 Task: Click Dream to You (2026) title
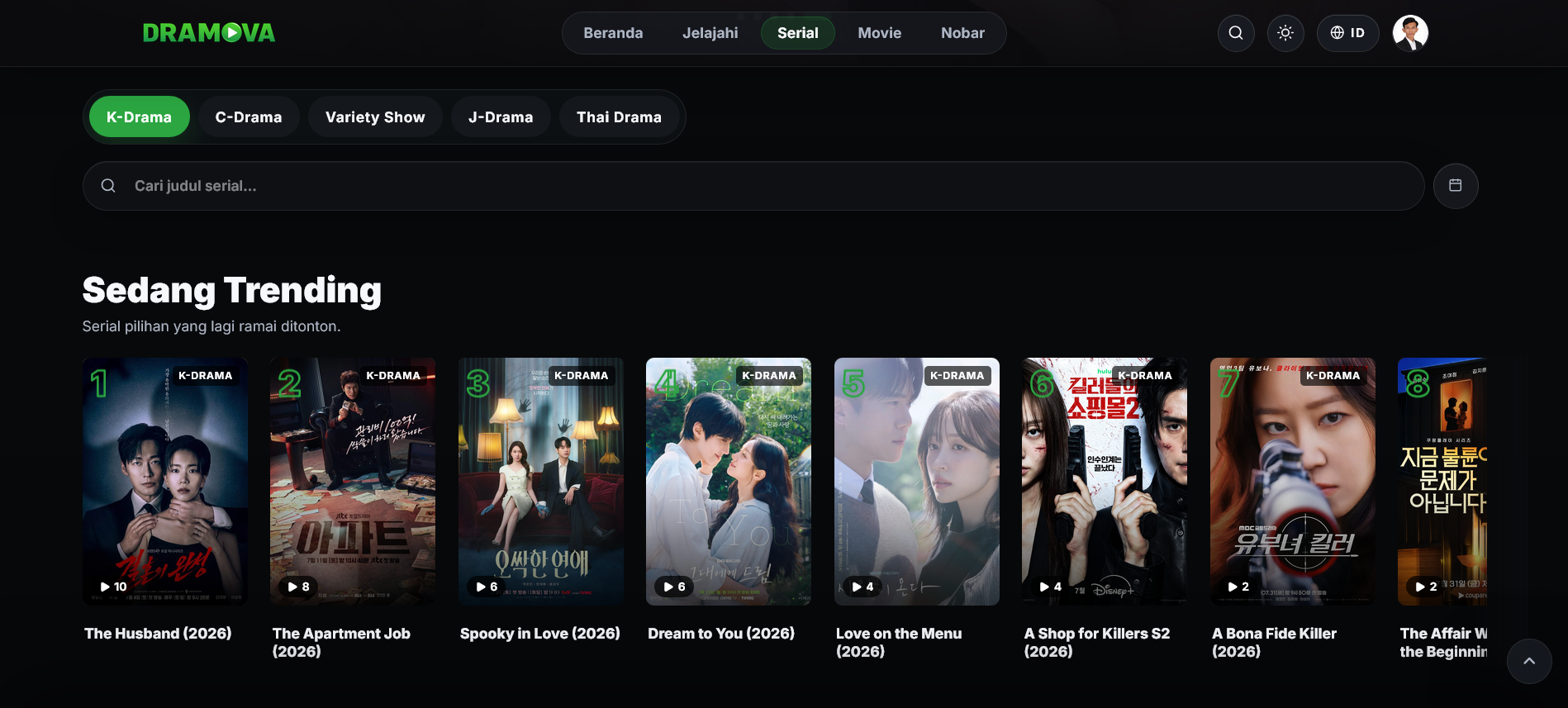pyautogui.click(x=721, y=634)
